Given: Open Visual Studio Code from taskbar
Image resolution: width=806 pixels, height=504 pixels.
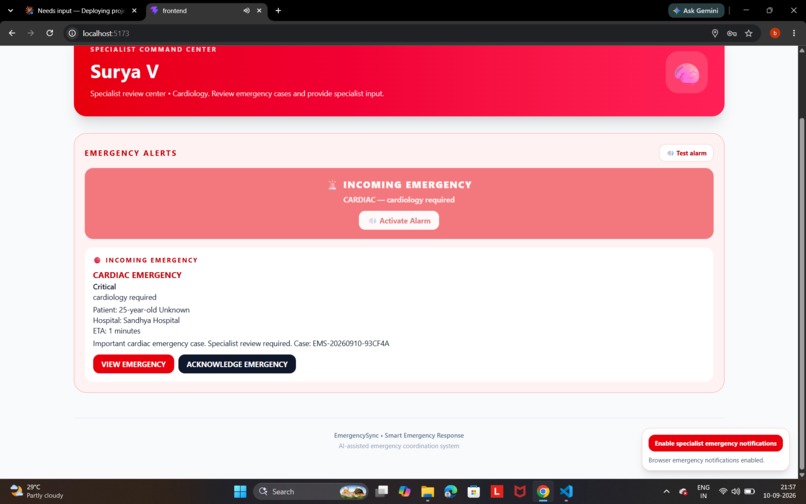Looking at the screenshot, I should point(566,491).
